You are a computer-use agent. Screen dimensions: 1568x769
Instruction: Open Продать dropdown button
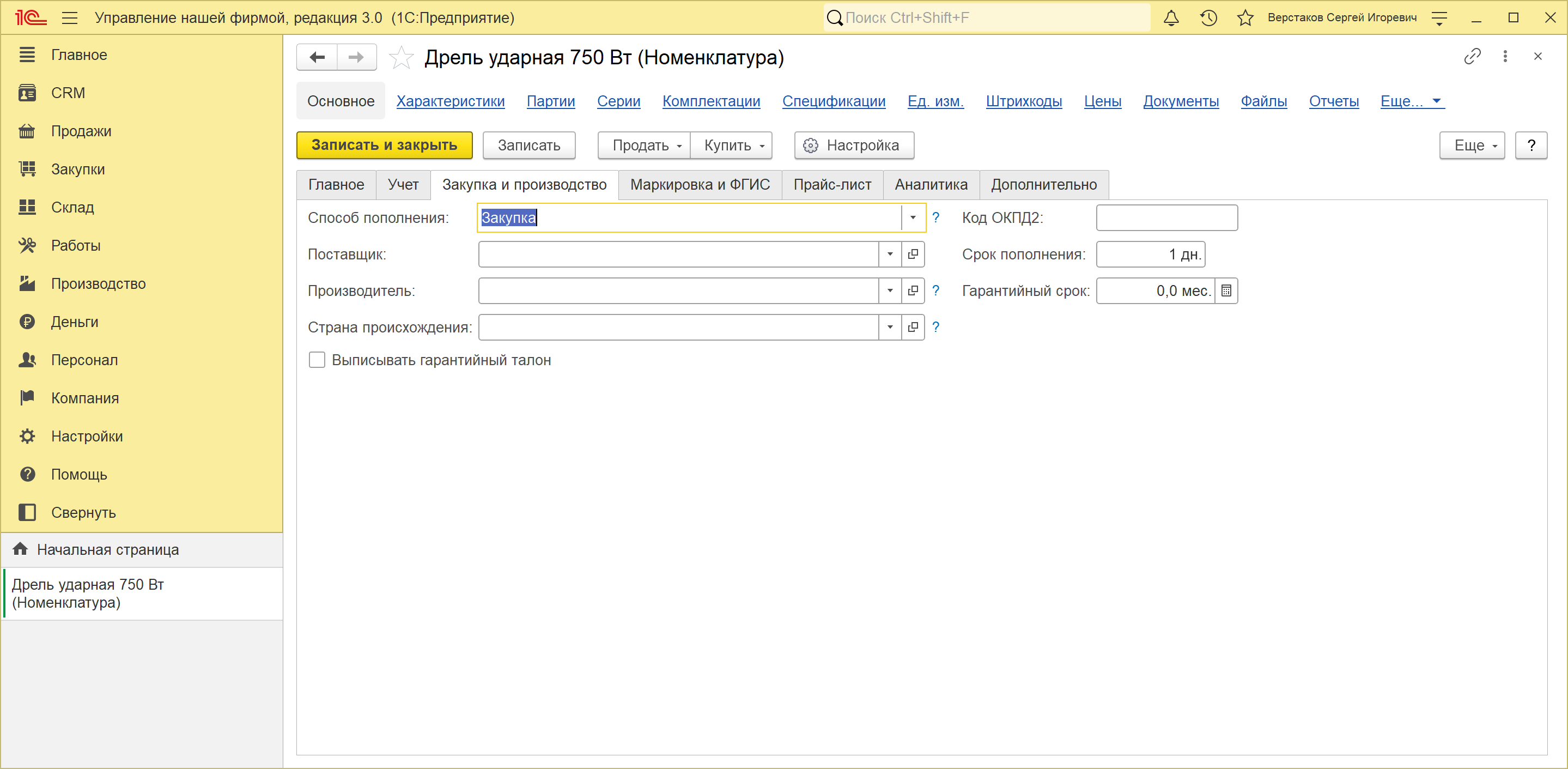point(644,146)
